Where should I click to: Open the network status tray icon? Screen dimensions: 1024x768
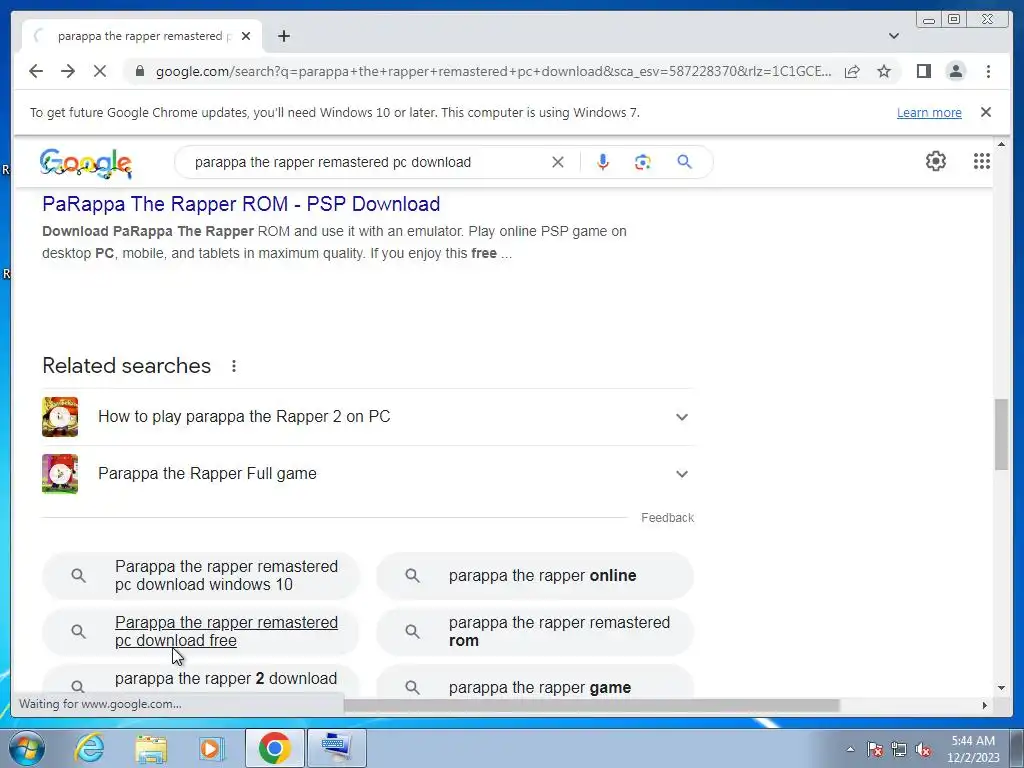pyautogui.click(x=899, y=749)
